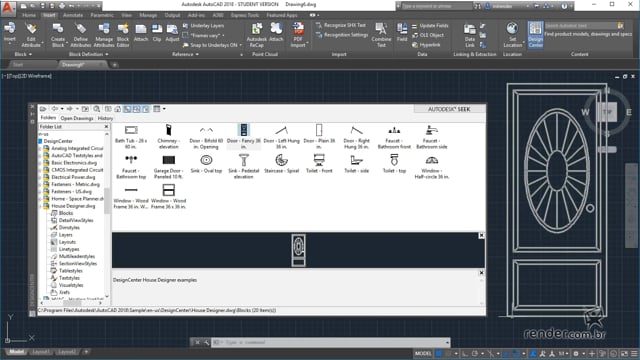Image resolution: width=640 pixels, height=360 pixels.
Task: Toggle Description pane in DesignCenter toolbar
Action: click(x=146, y=109)
